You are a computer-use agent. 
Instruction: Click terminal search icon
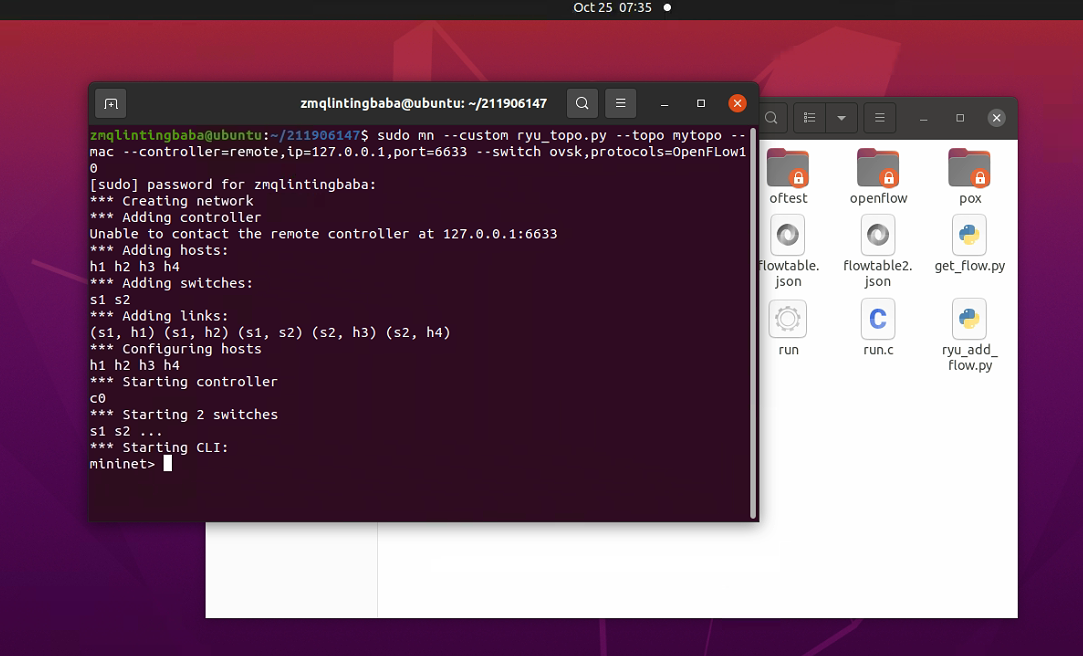click(582, 104)
